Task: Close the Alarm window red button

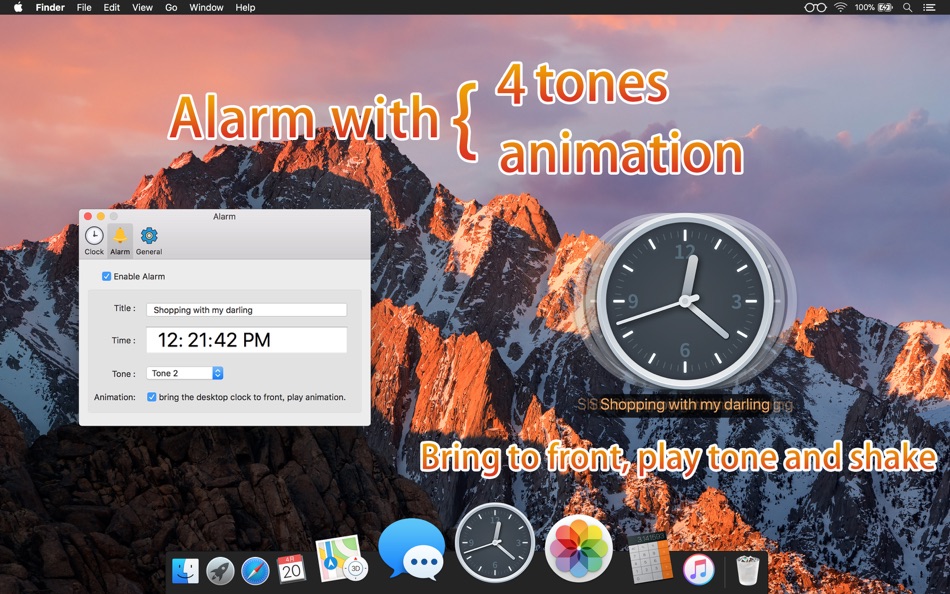Action: 88,216
